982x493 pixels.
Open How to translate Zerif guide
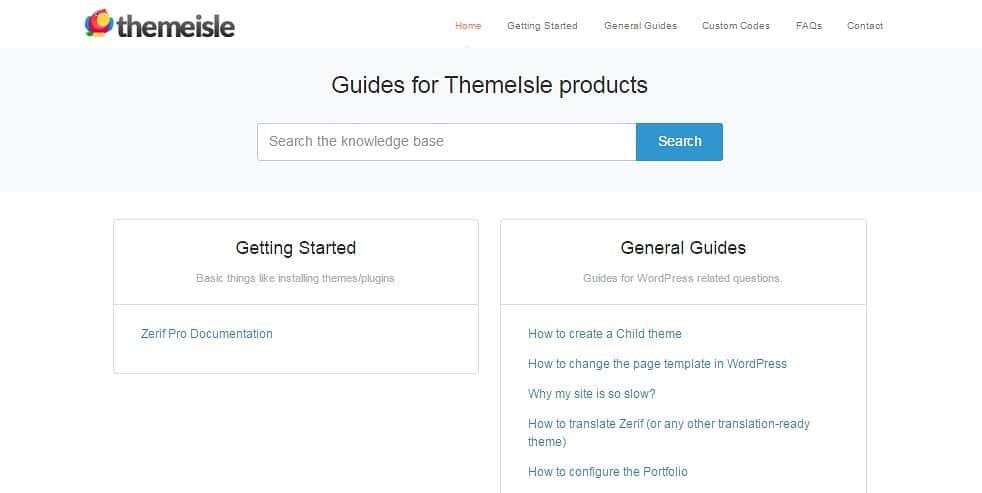click(669, 424)
